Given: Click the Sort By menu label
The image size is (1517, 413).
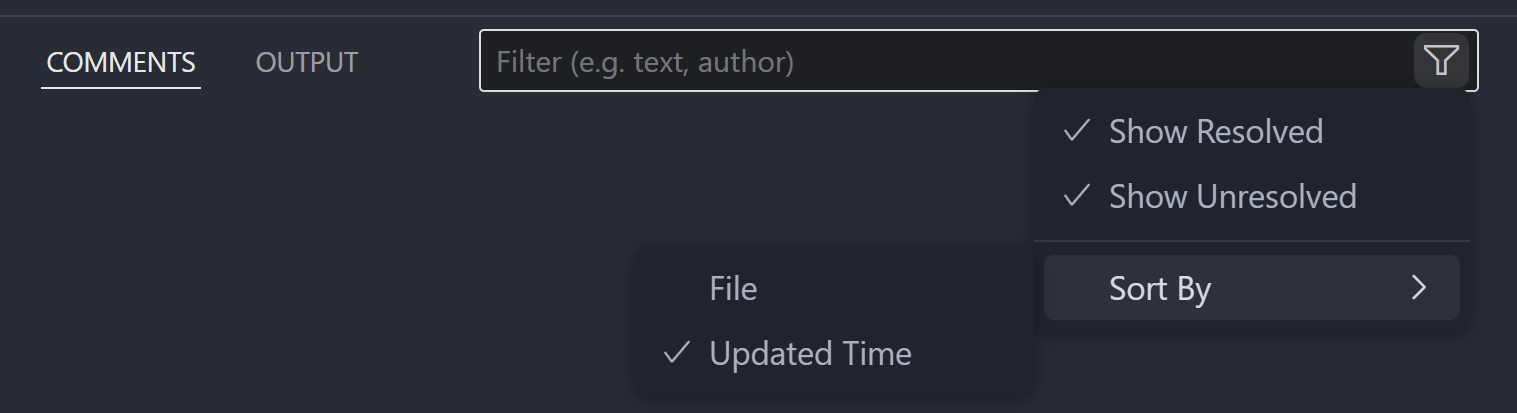Looking at the screenshot, I should click(1160, 289).
